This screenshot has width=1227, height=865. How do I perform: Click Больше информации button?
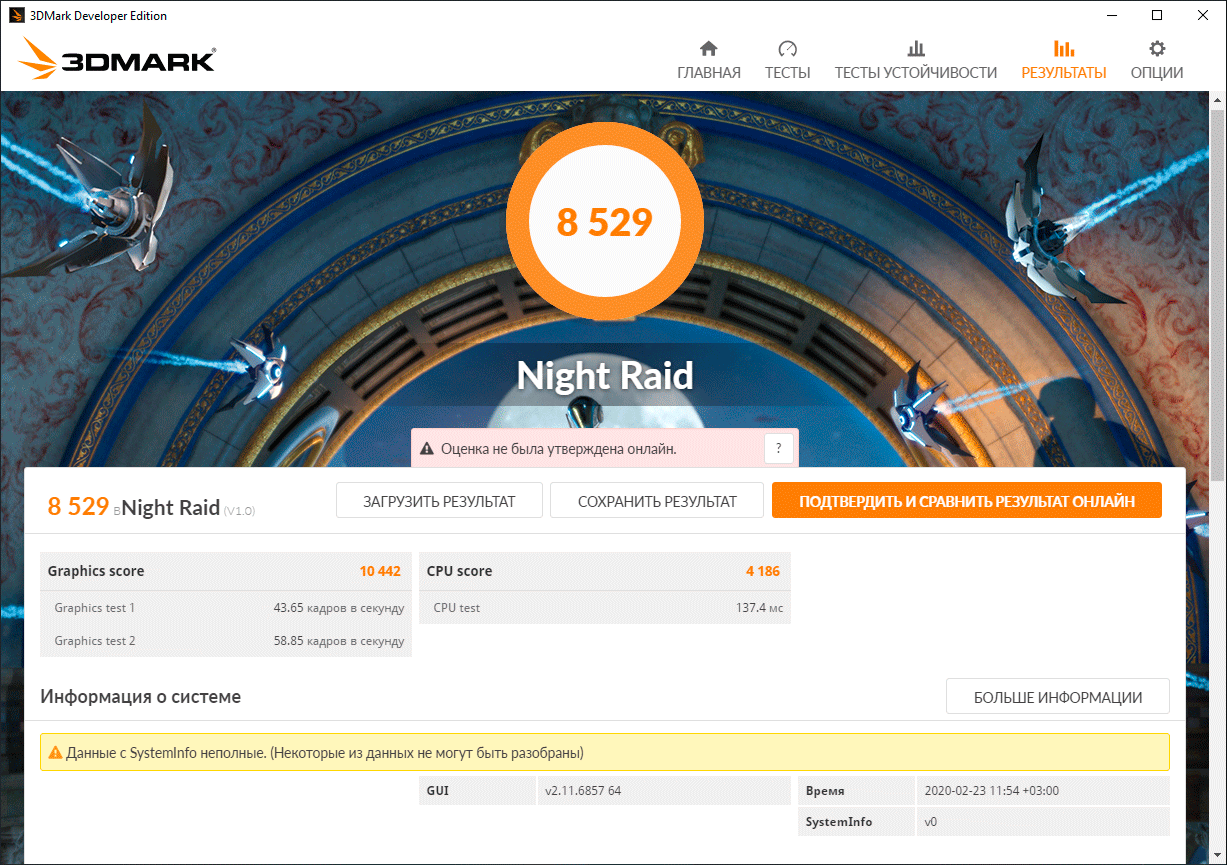tap(1058, 697)
